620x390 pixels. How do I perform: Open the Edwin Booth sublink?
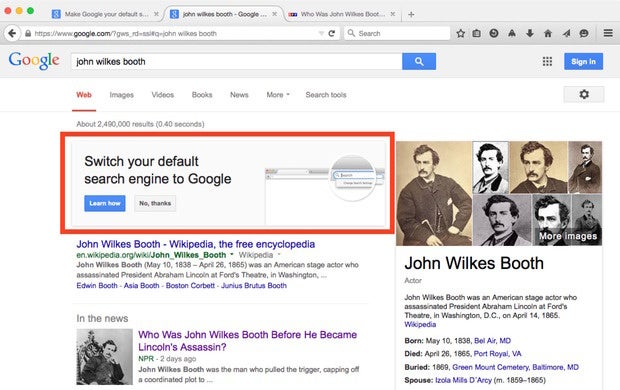click(x=97, y=285)
